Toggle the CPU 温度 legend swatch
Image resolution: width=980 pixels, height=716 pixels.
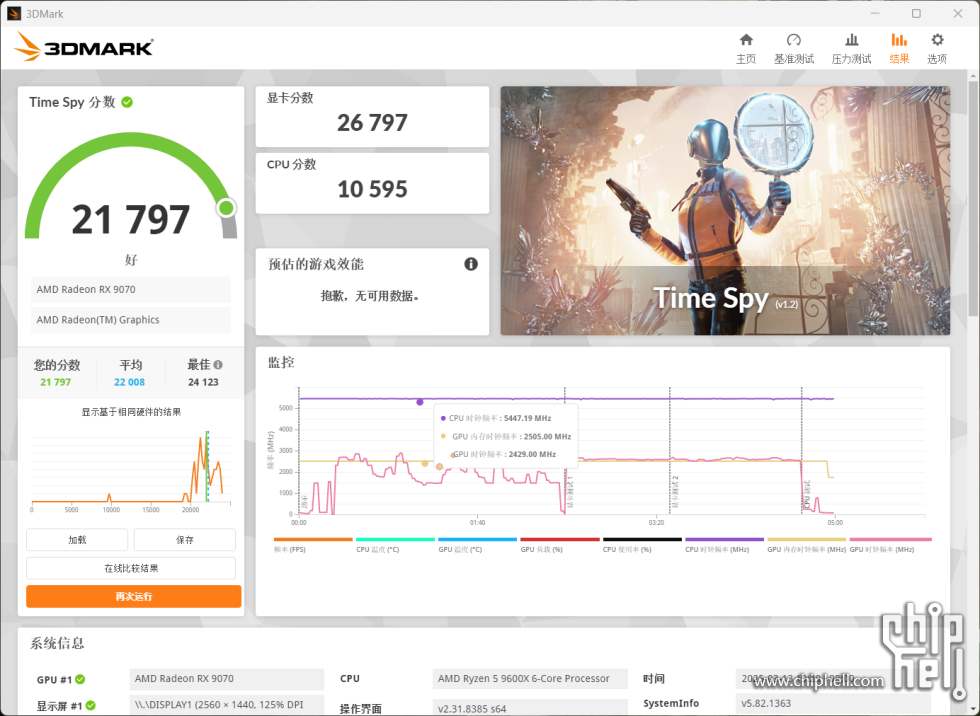tap(395, 539)
